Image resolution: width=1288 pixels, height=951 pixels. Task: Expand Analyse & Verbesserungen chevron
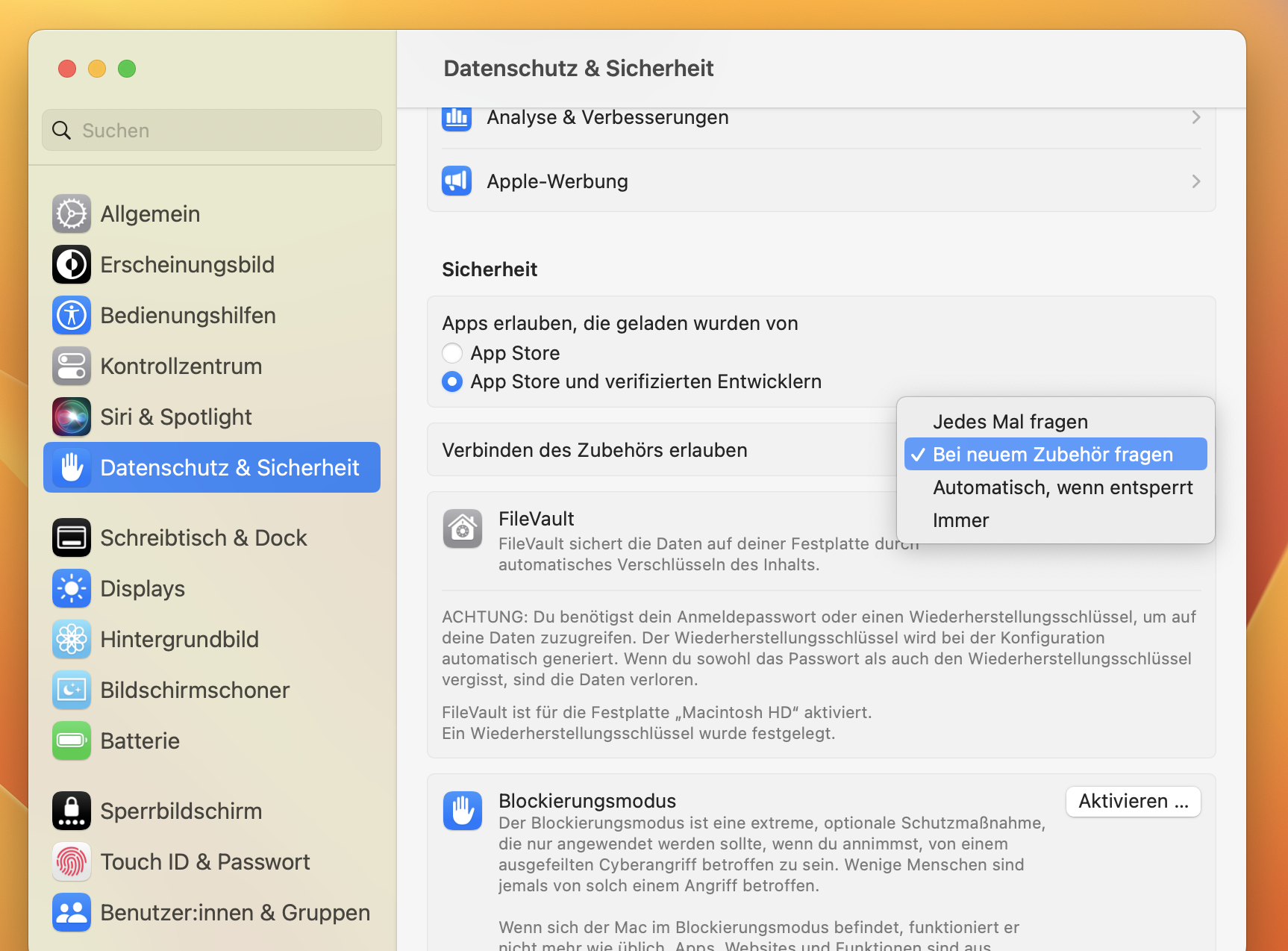pos(1195,117)
